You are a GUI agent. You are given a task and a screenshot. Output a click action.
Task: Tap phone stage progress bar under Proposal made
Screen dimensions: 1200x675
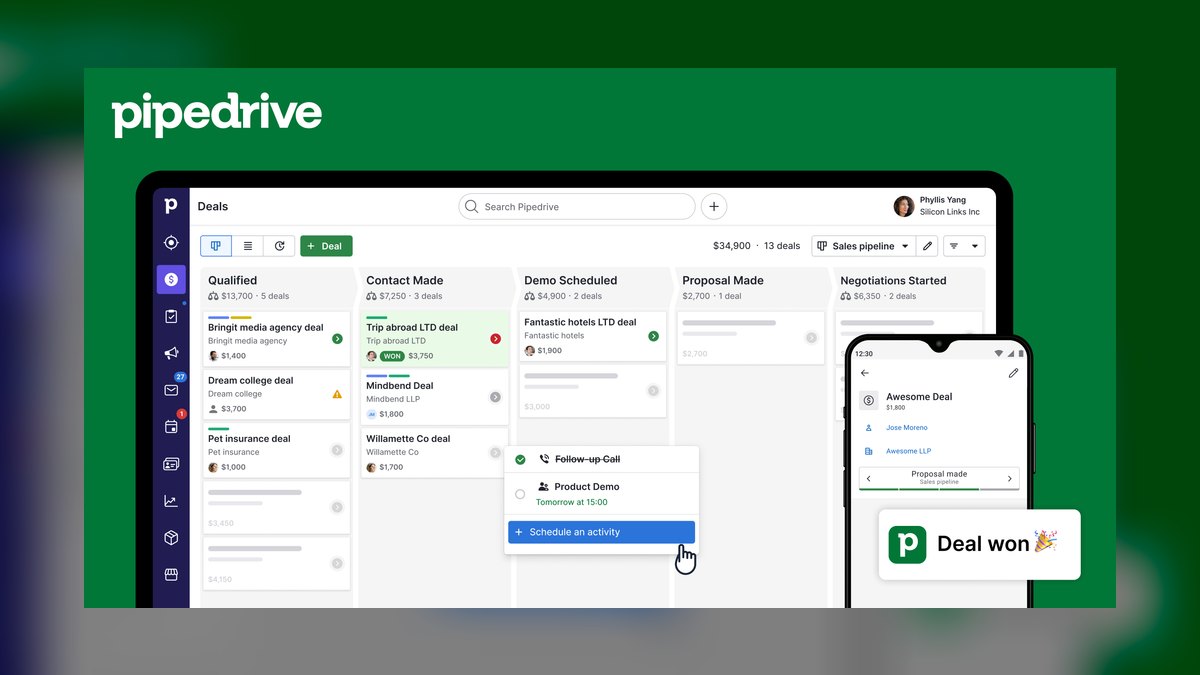[939, 489]
